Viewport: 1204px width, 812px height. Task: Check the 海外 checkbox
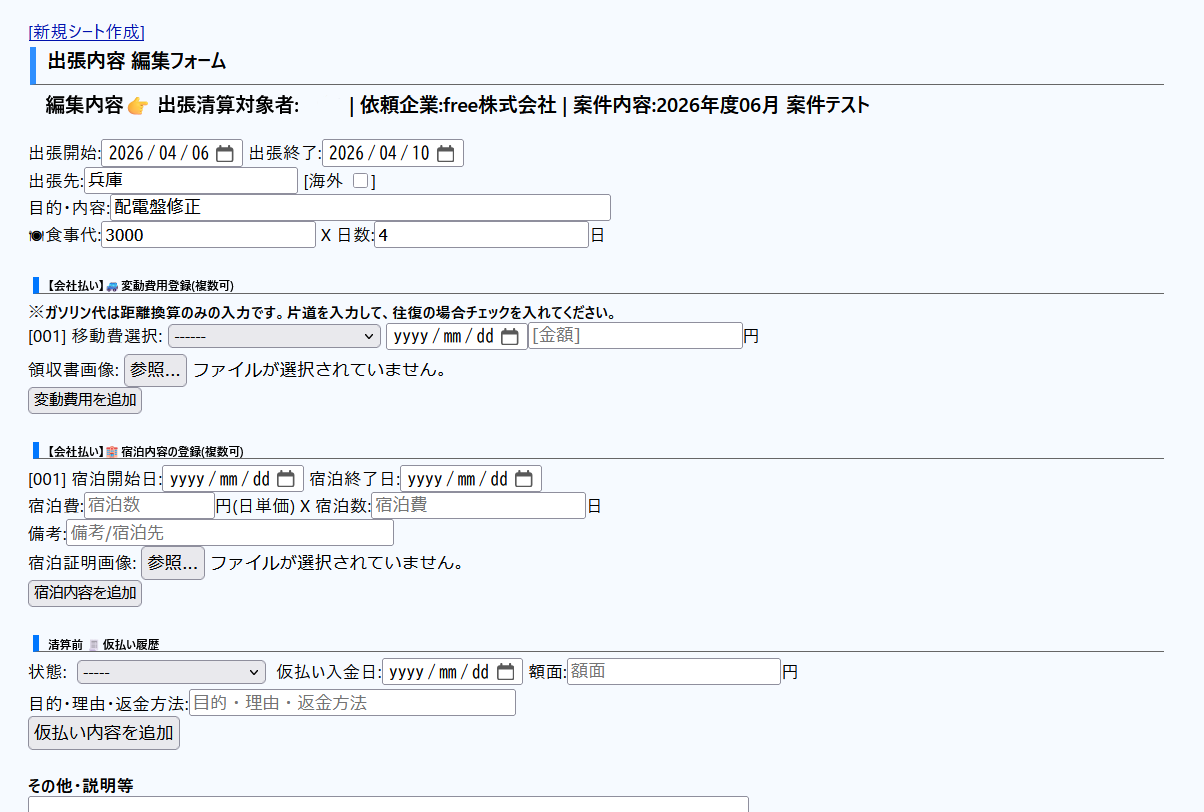click(361, 181)
